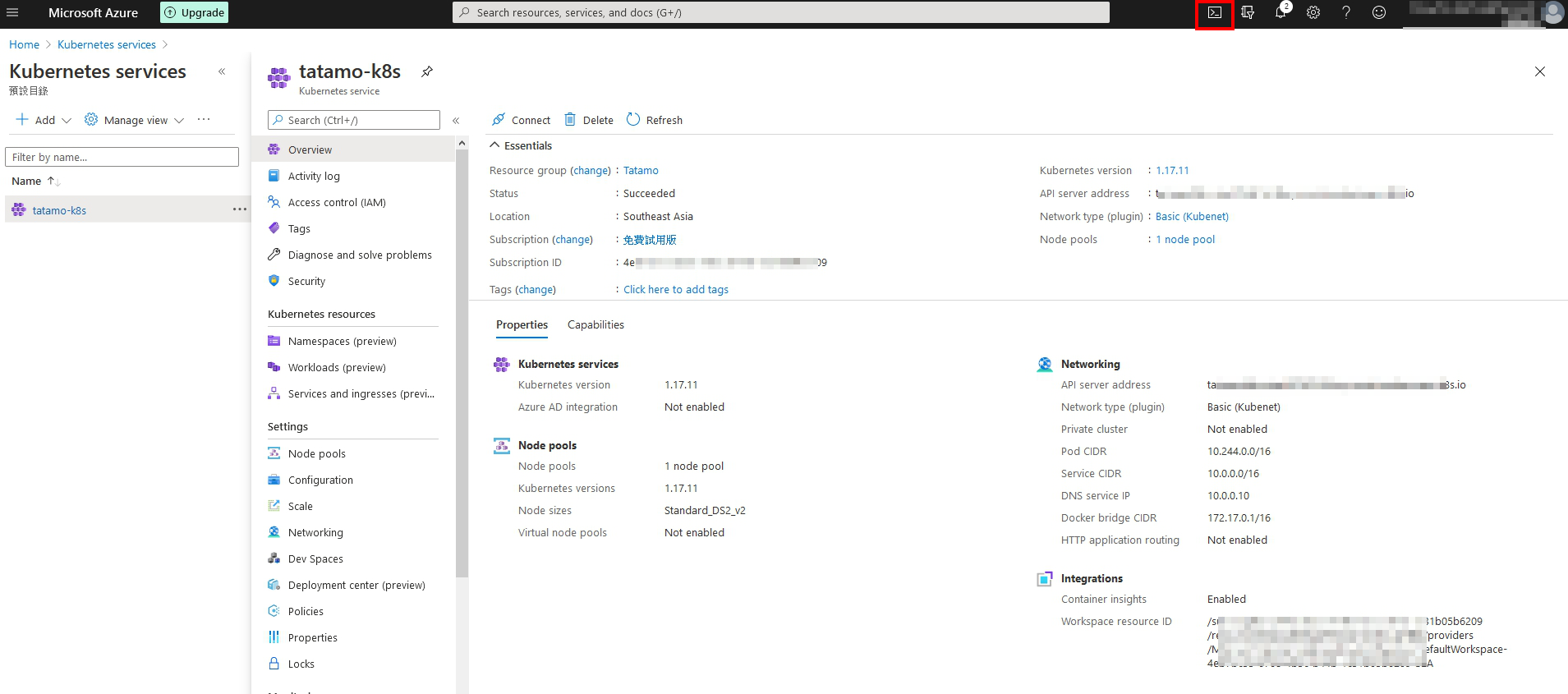Collapse the Kubernetes services list pane
This screenshot has width=1568, height=694.
tap(222, 71)
